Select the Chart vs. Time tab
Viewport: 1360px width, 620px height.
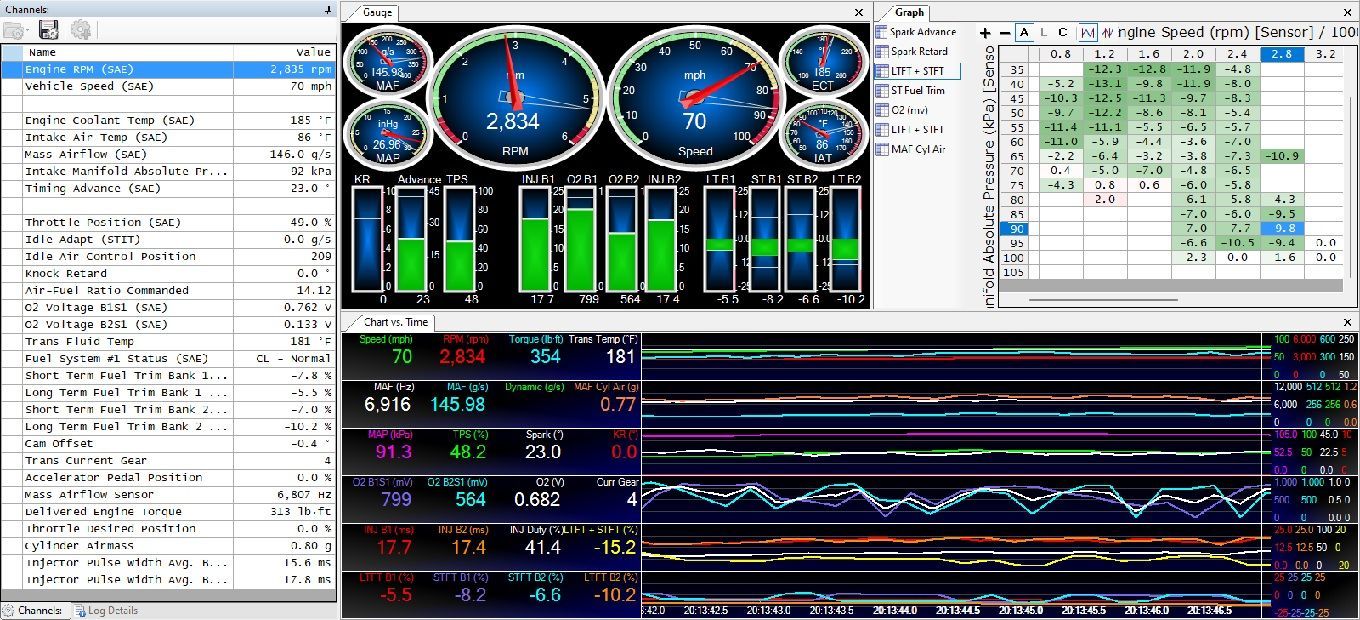click(x=394, y=322)
